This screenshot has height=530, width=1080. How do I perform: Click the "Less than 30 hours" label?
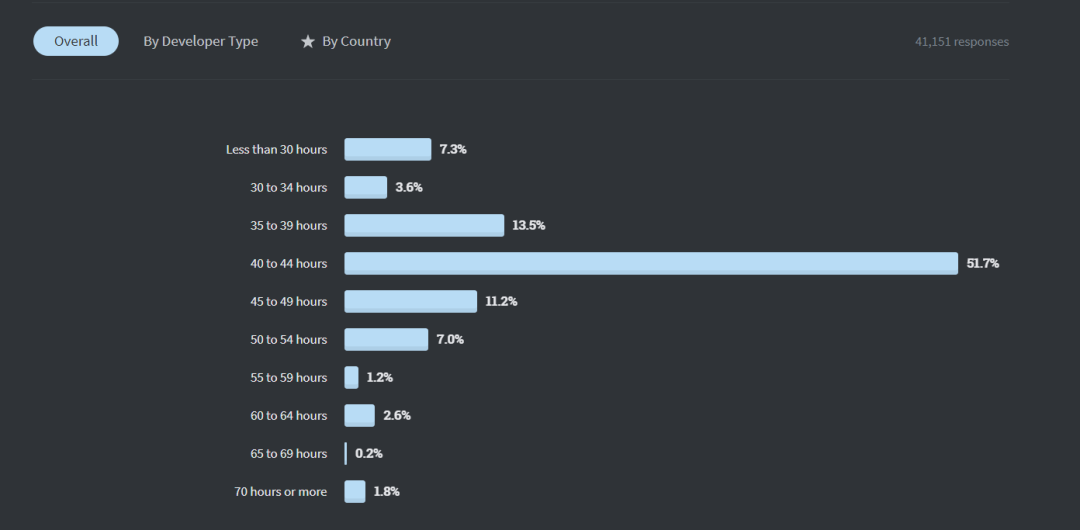tap(276, 149)
